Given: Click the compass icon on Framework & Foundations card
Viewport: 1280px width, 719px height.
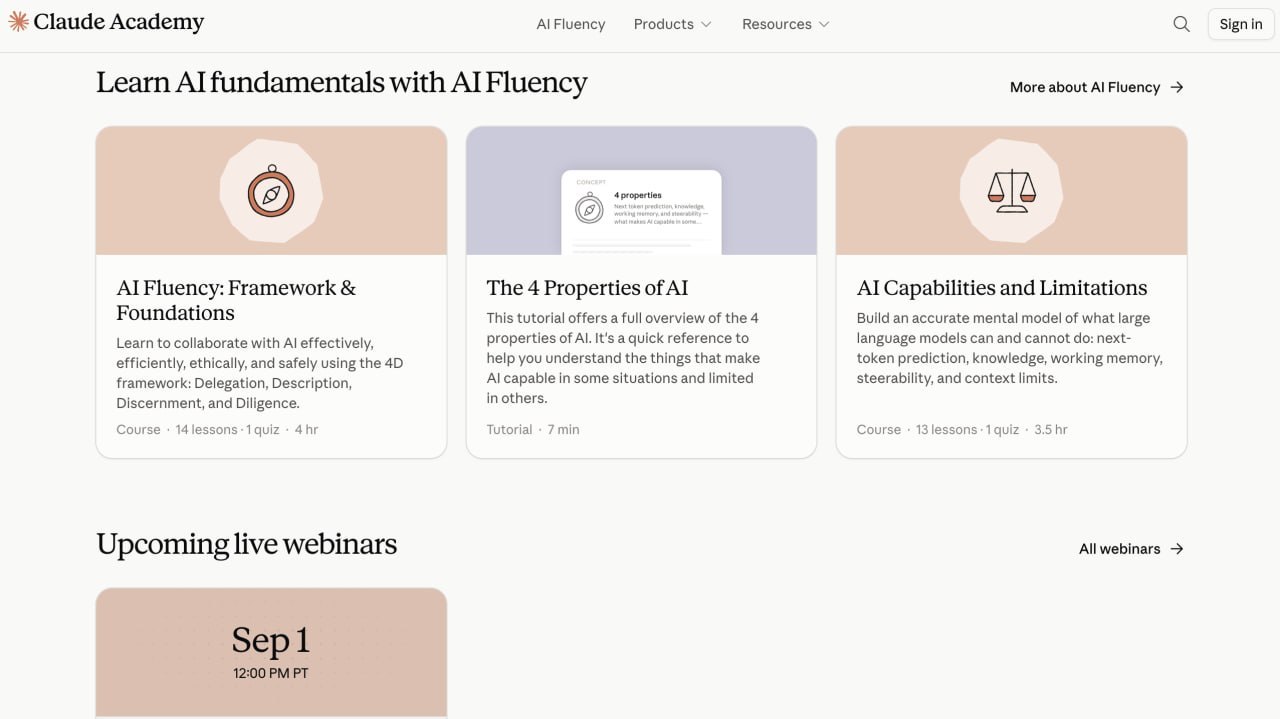Looking at the screenshot, I should coord(271,192).
